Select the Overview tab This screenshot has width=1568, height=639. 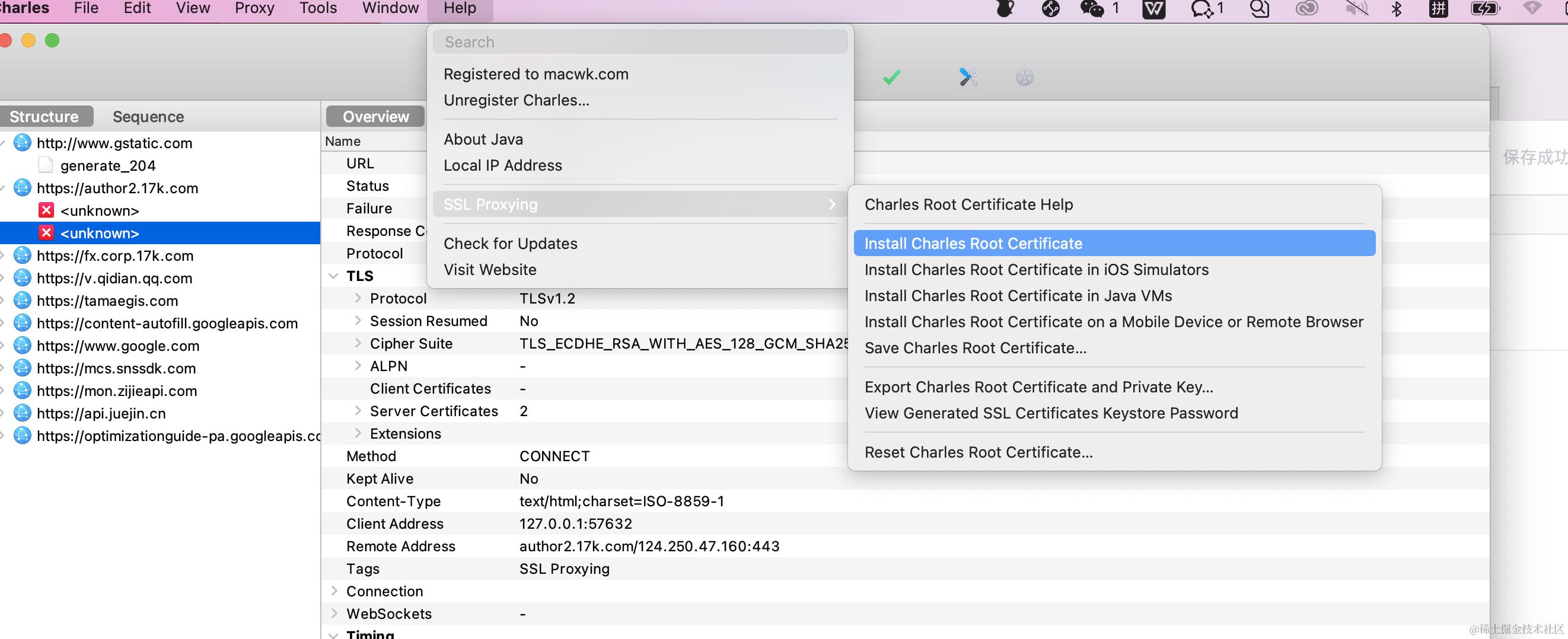tap(375, 116)
